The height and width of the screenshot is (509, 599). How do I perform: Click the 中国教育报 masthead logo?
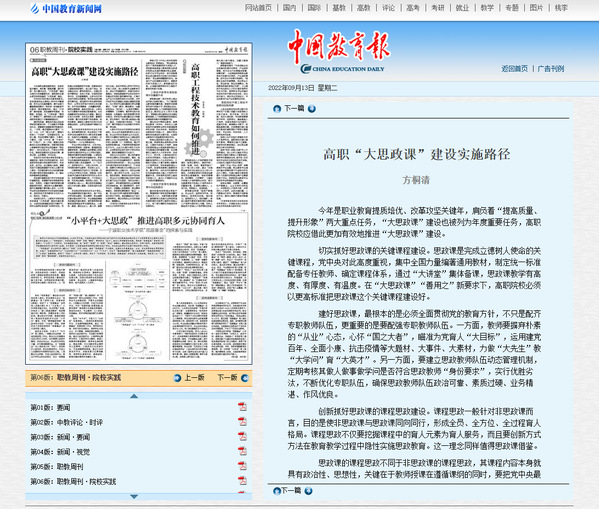tap(339, 51)
